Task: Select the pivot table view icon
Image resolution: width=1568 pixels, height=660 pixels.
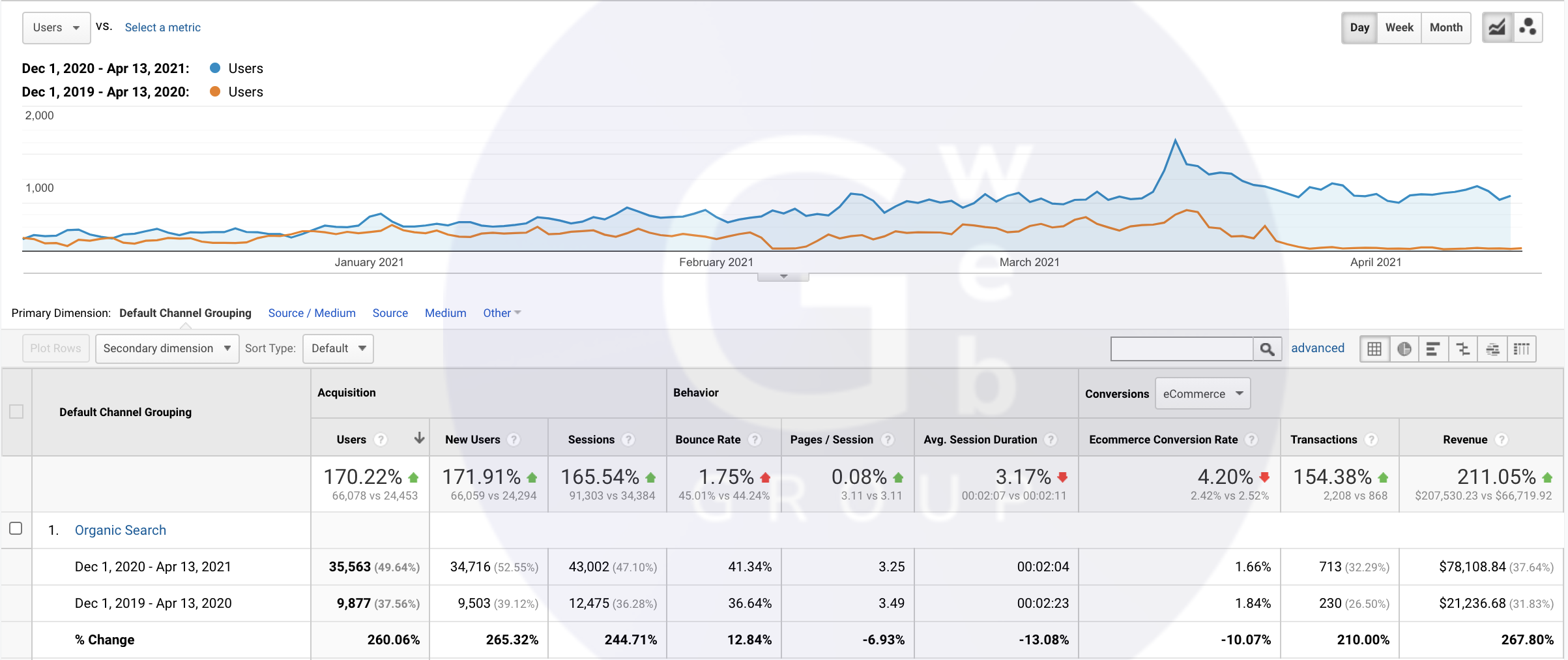Action: click(x=1522, y=349)
